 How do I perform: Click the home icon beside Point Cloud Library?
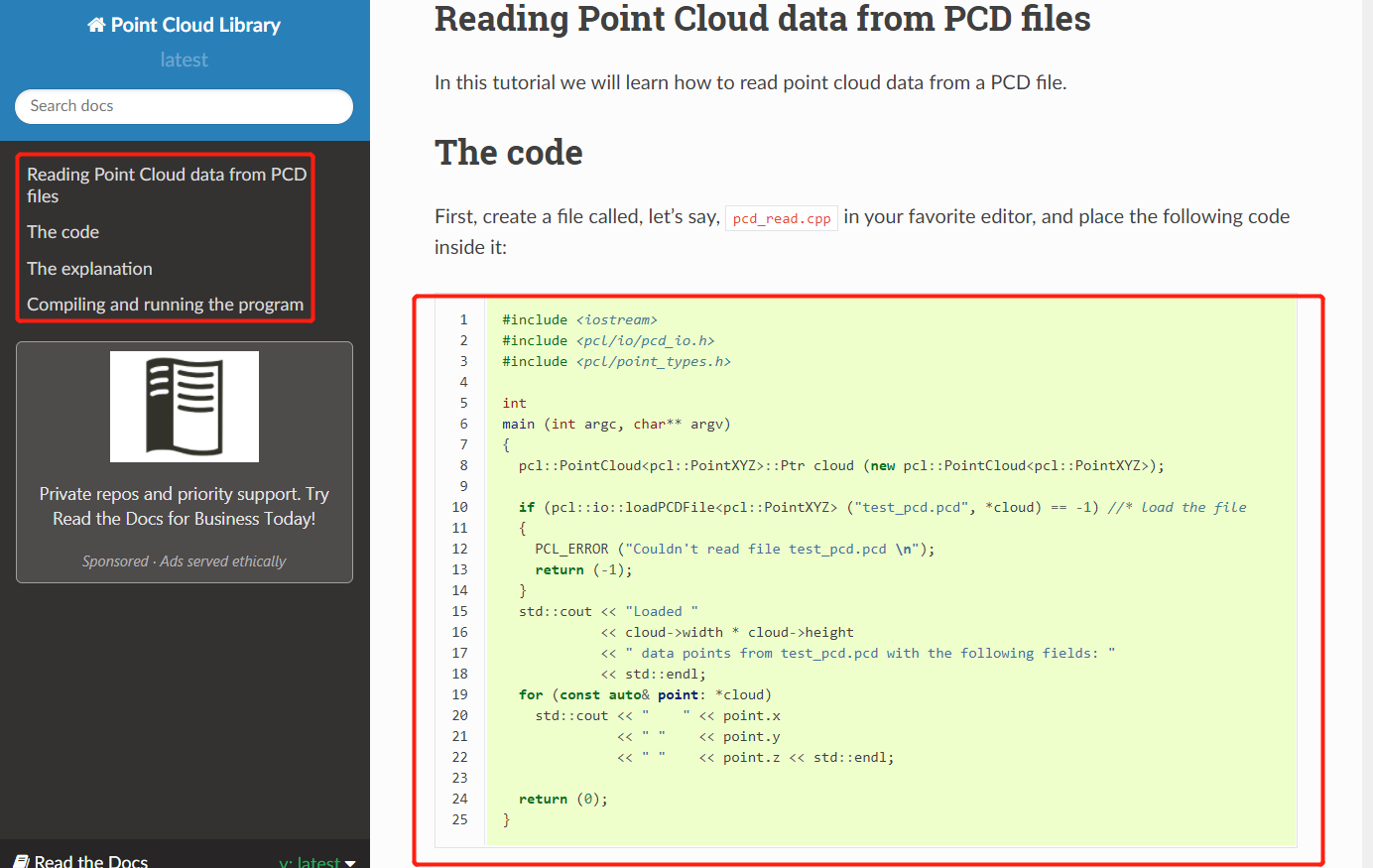coord(96,26)
